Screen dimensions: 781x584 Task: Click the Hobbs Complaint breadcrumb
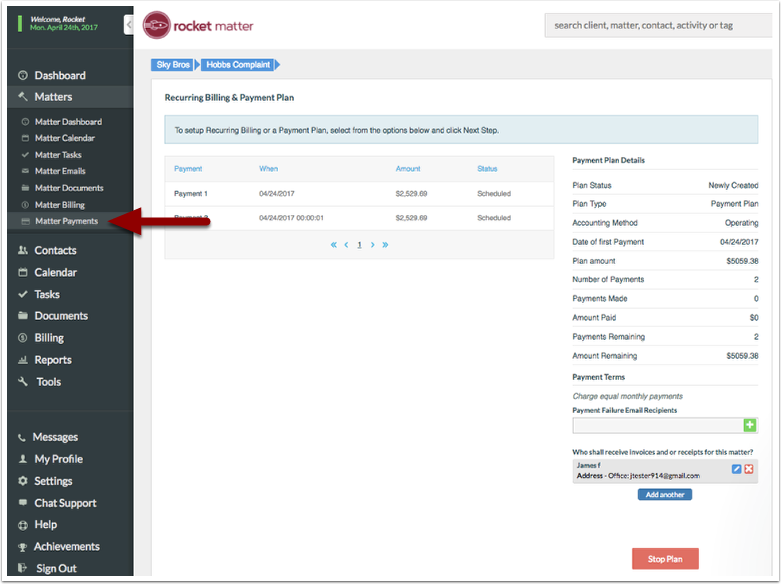238,65
